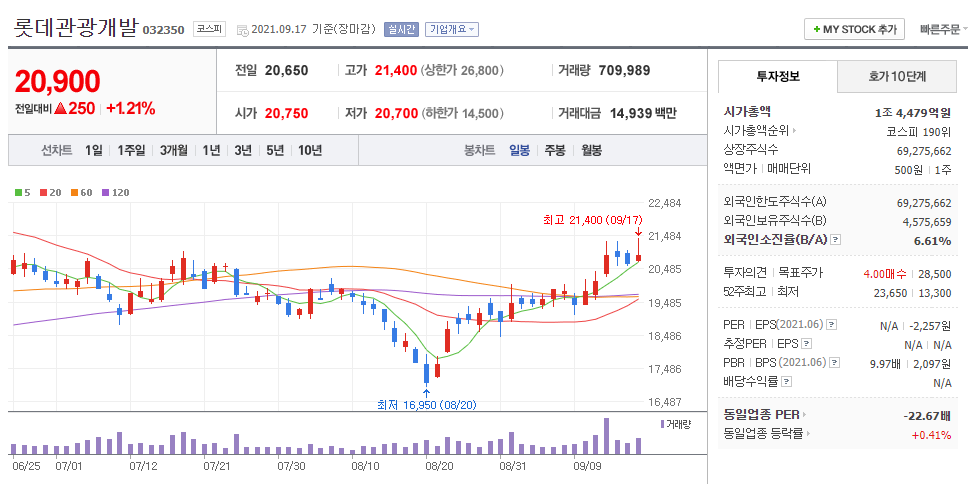
Task: Click the 4.00매수 investment opinion
Action: (885, 273)
